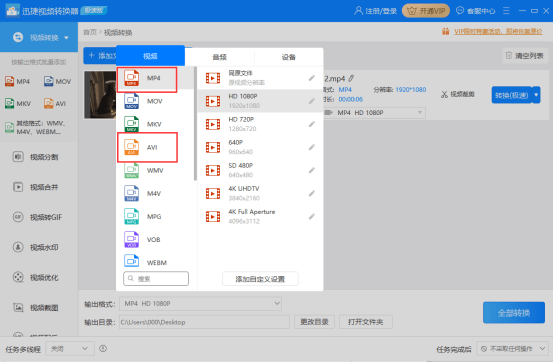Pick the WMV format icon
554x363 pixels.
point(131,170)
